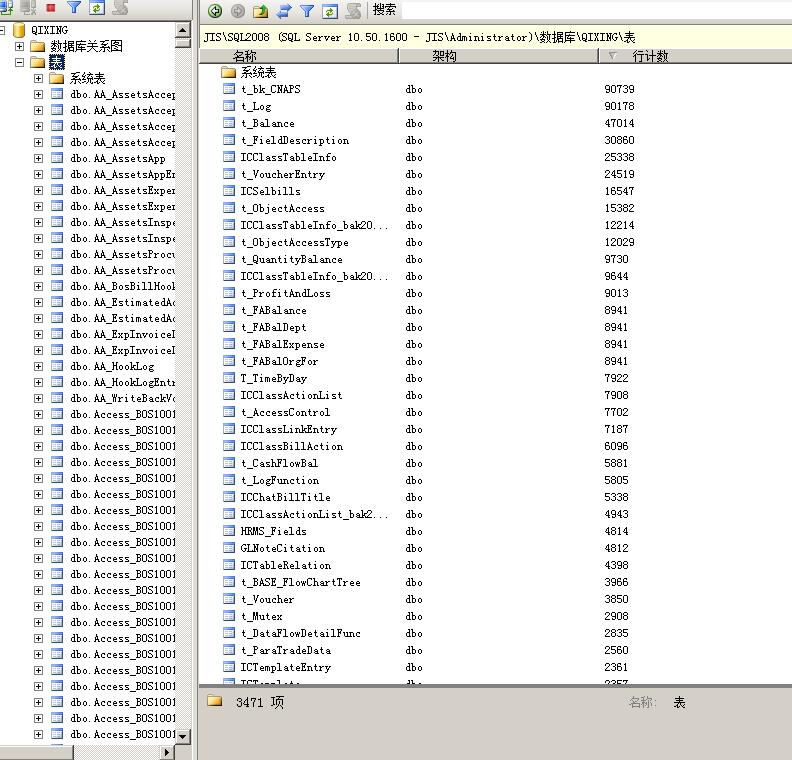Select the T_TimeByDay table row

(x=274, y=378)
